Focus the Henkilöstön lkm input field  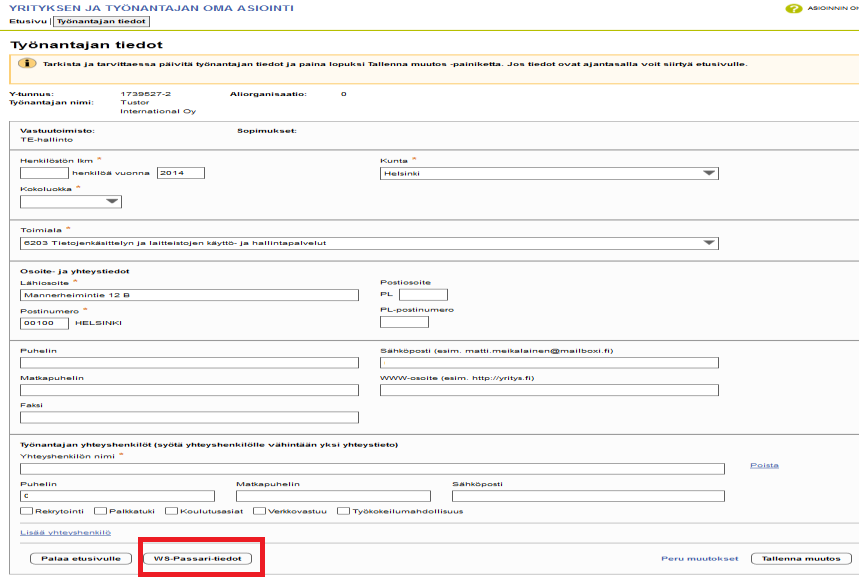[44, 173]
